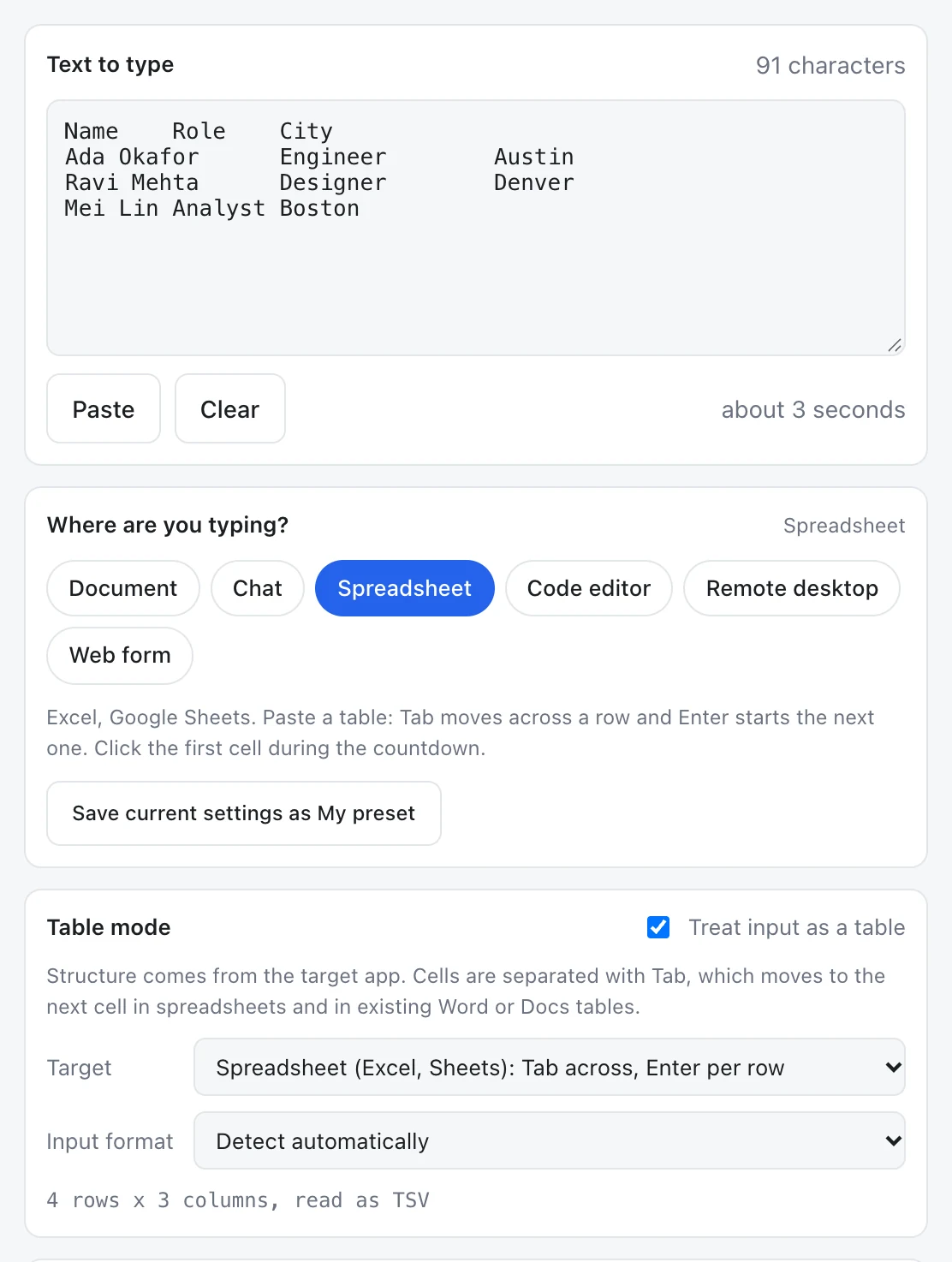952x1262 pixels.
Task: Choose the Web form option
Action: [120, 655]
